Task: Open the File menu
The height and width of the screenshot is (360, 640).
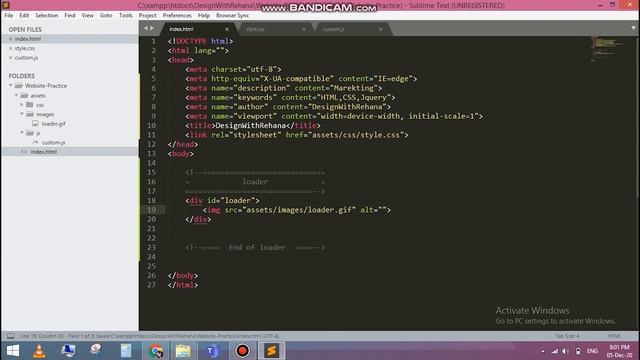Action: point(9,15)
